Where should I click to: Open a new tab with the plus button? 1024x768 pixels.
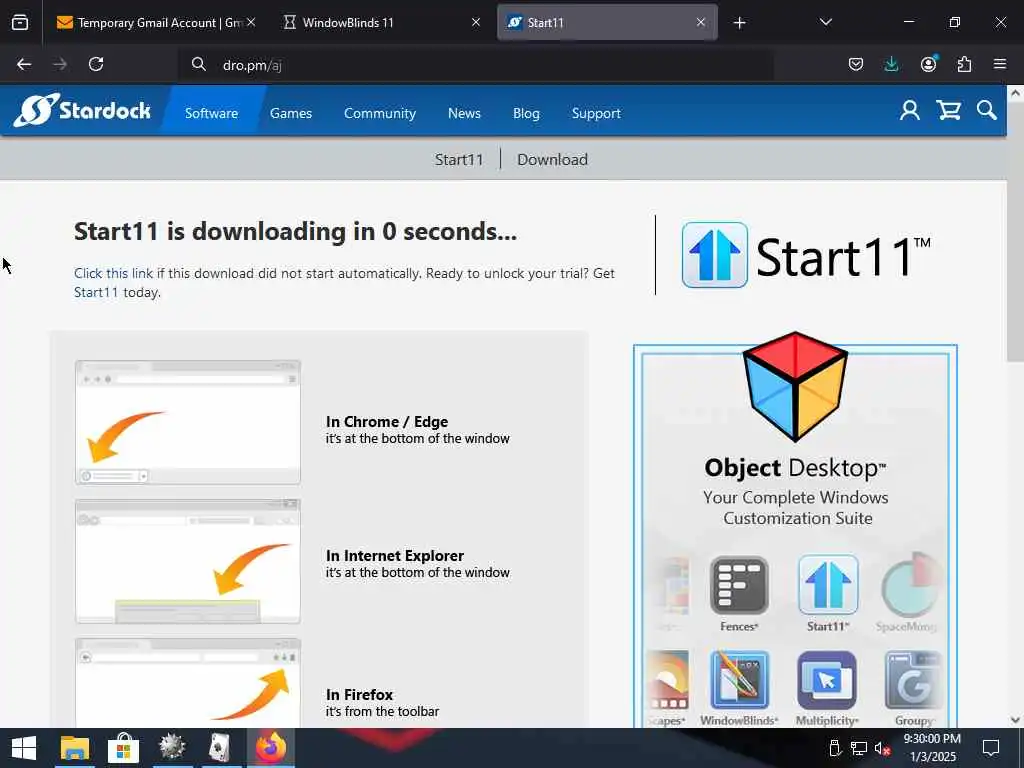pos(739,23)
